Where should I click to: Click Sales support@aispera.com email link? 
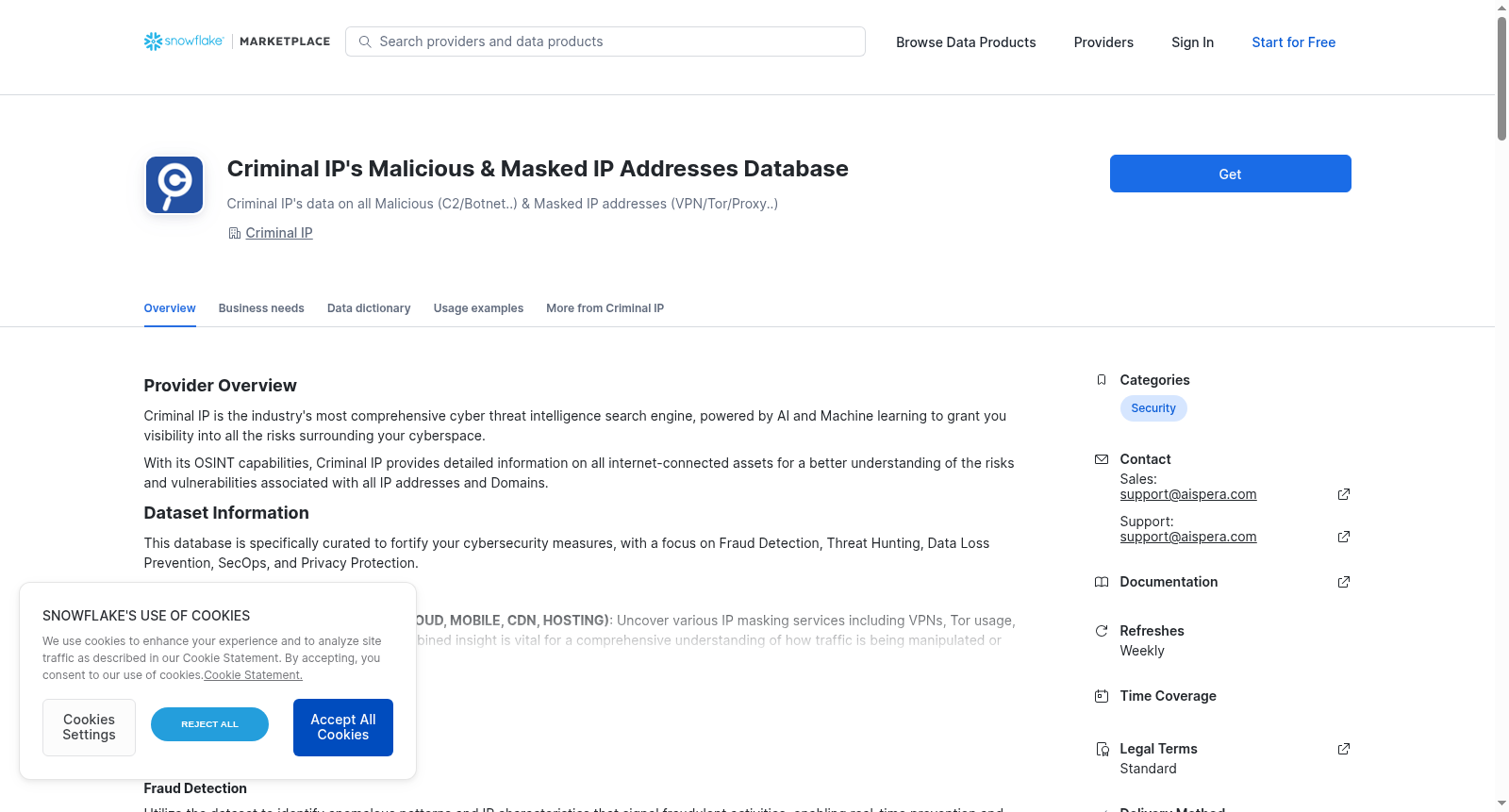[1188, 494]
